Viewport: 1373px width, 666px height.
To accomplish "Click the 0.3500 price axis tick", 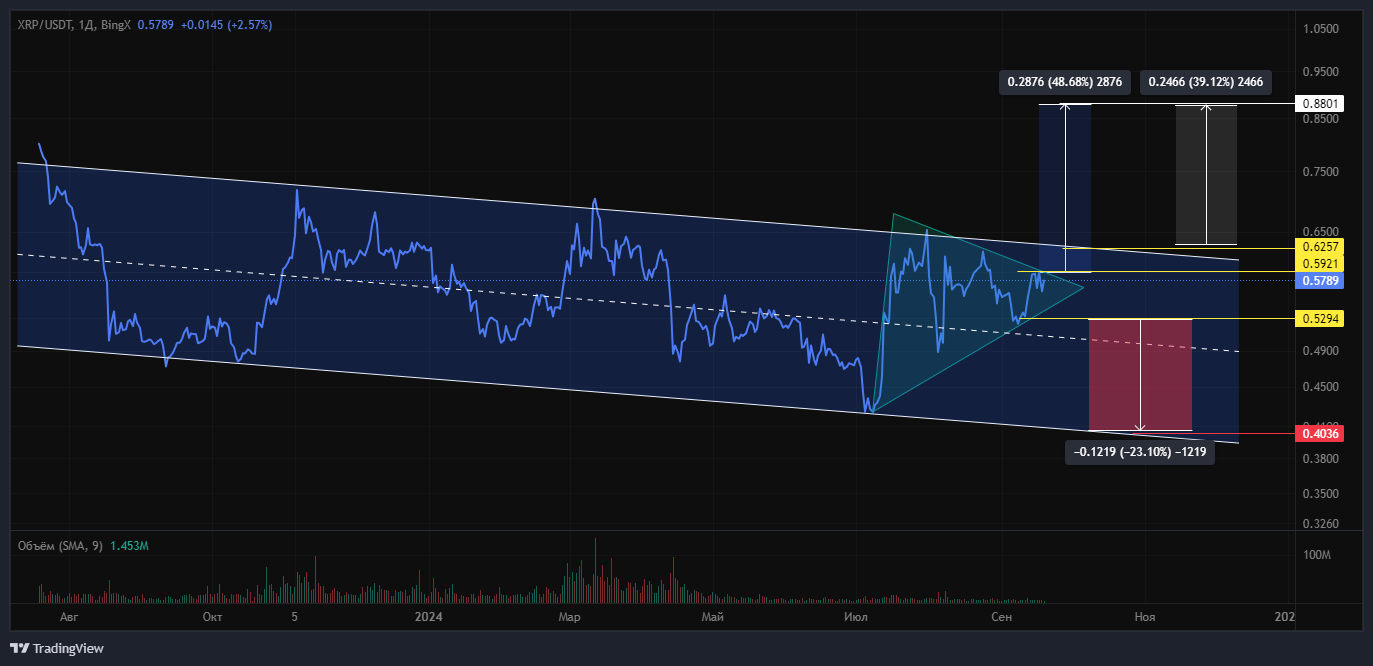I will (1320, 494).
